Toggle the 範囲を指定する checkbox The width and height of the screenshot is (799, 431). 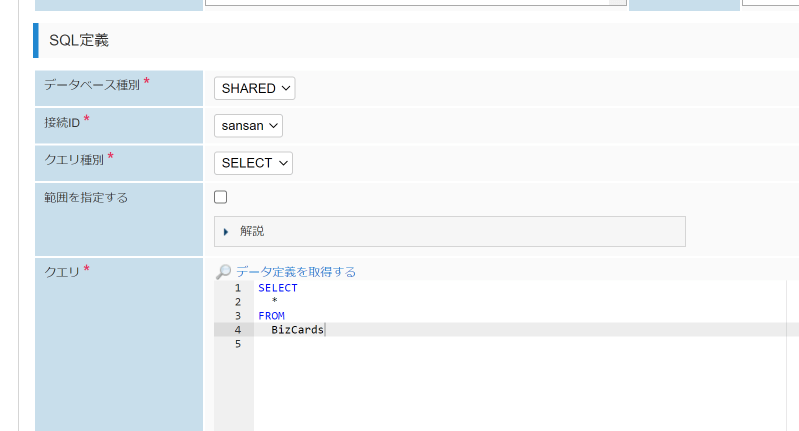(x=221, y=197)
